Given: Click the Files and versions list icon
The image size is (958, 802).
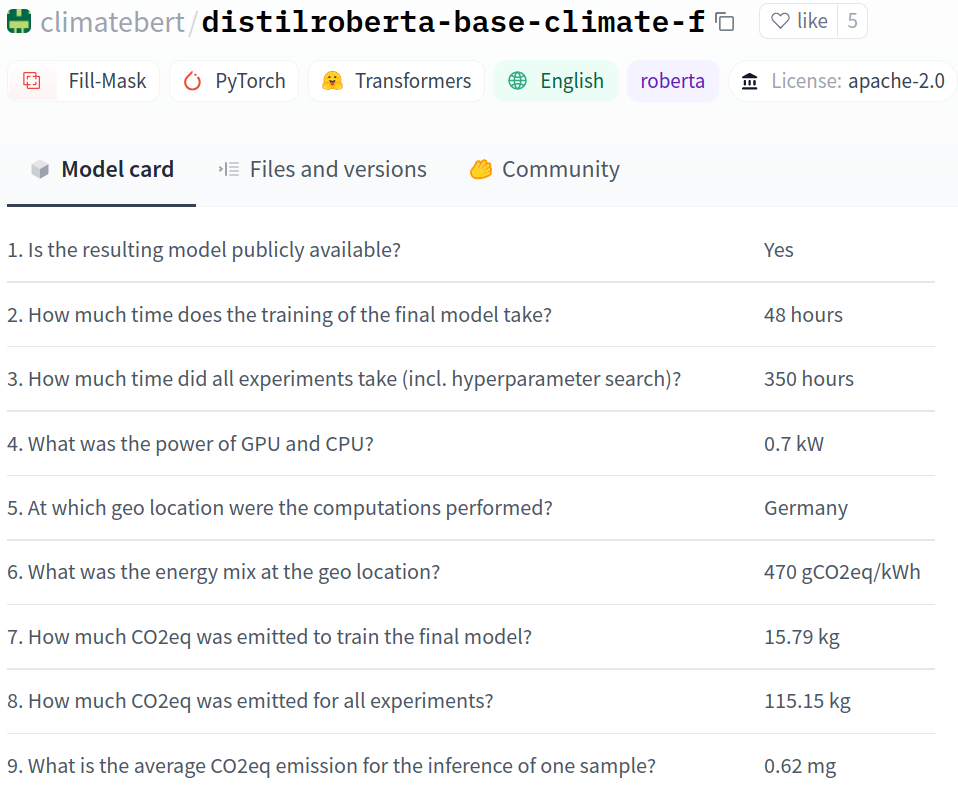Looking at the screenshot, I should [229, 169].
